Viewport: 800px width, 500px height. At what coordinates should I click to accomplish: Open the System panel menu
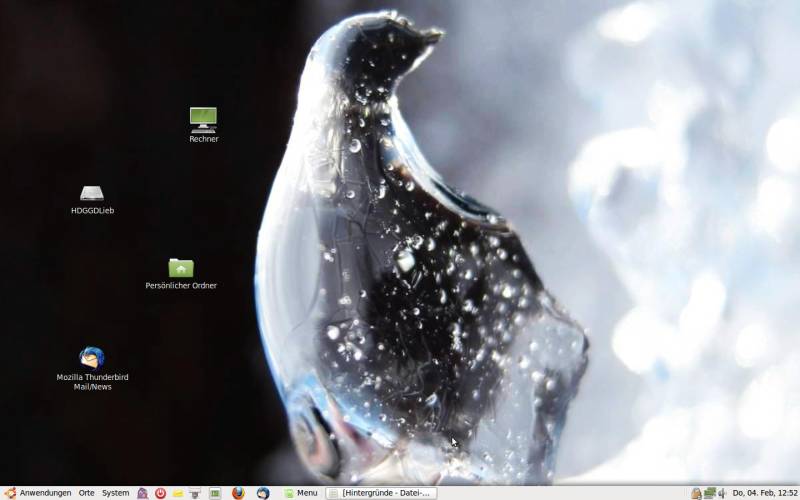click(x=115, y=493)
